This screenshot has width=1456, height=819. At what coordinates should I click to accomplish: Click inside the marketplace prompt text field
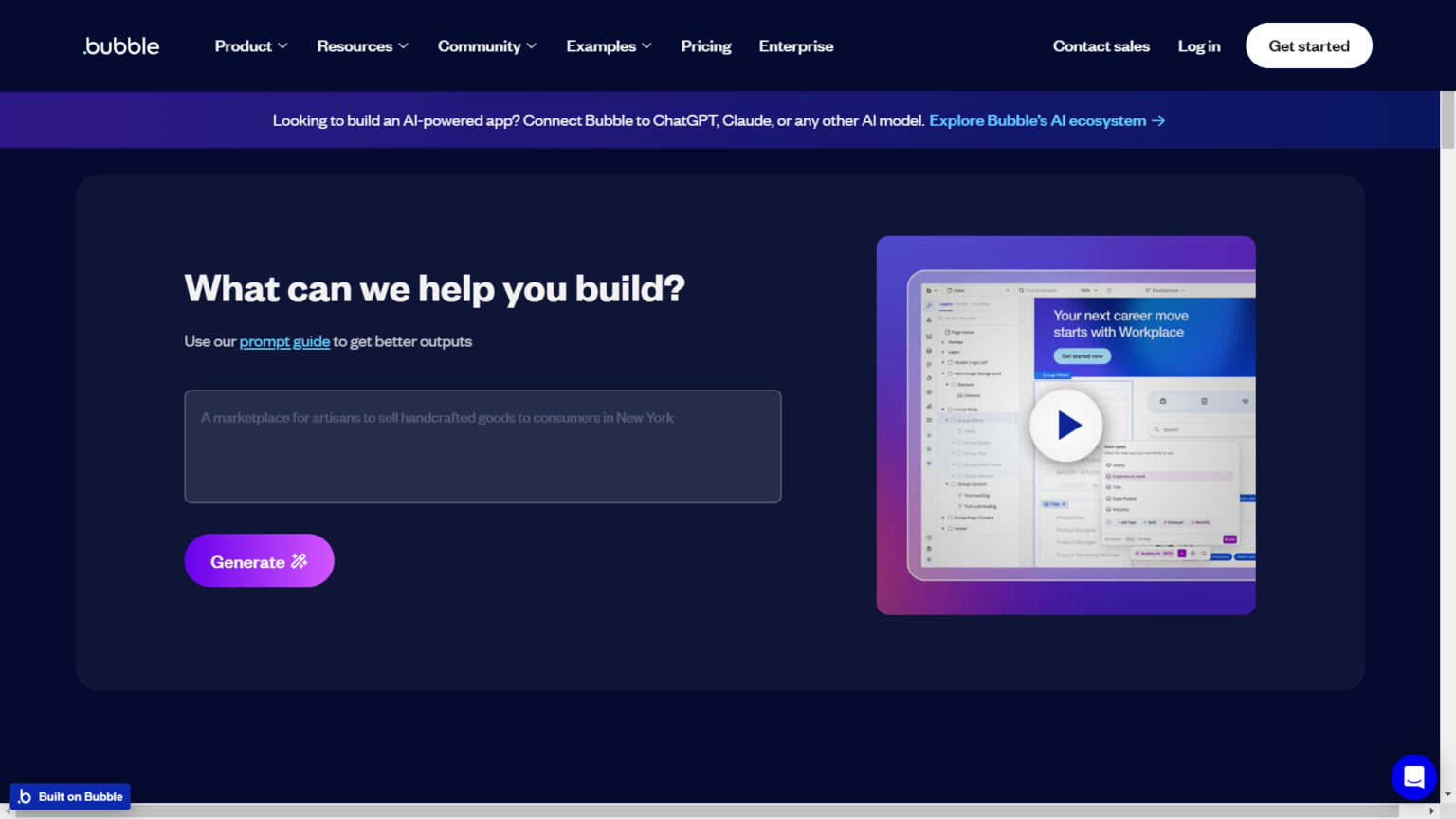point(482,446)
